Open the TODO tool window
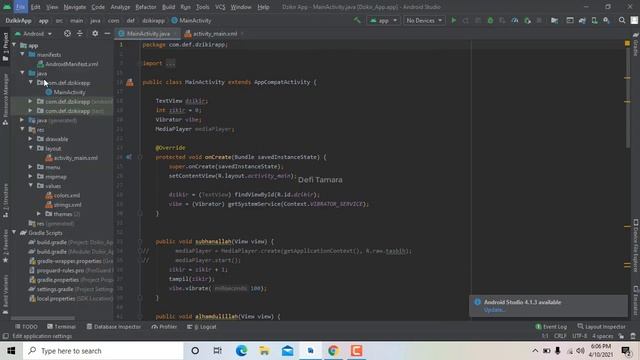 26,327
